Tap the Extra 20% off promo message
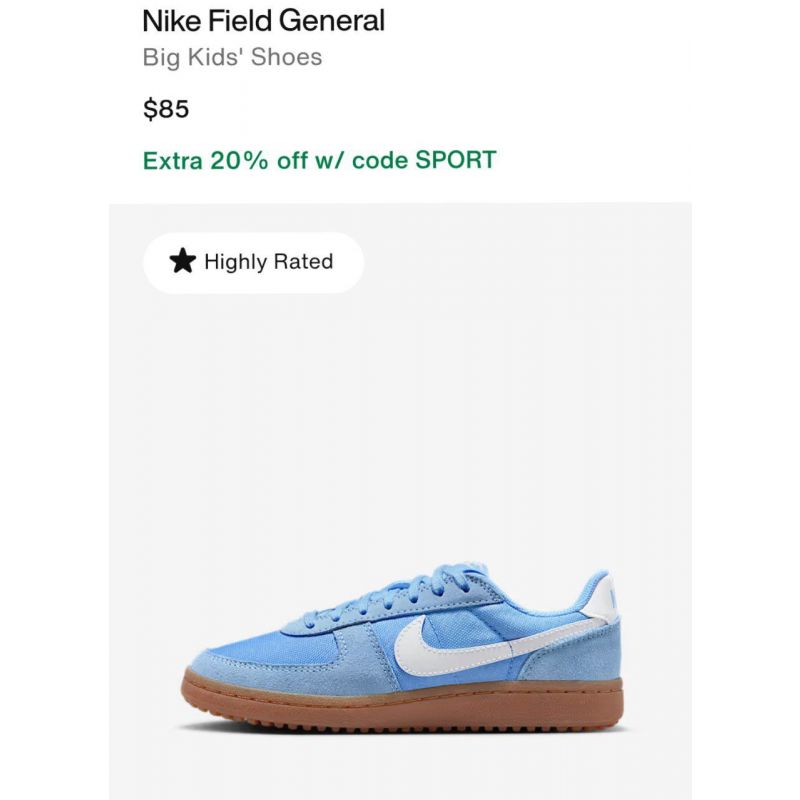Screen dimensions: 800x800 [319, 160]
